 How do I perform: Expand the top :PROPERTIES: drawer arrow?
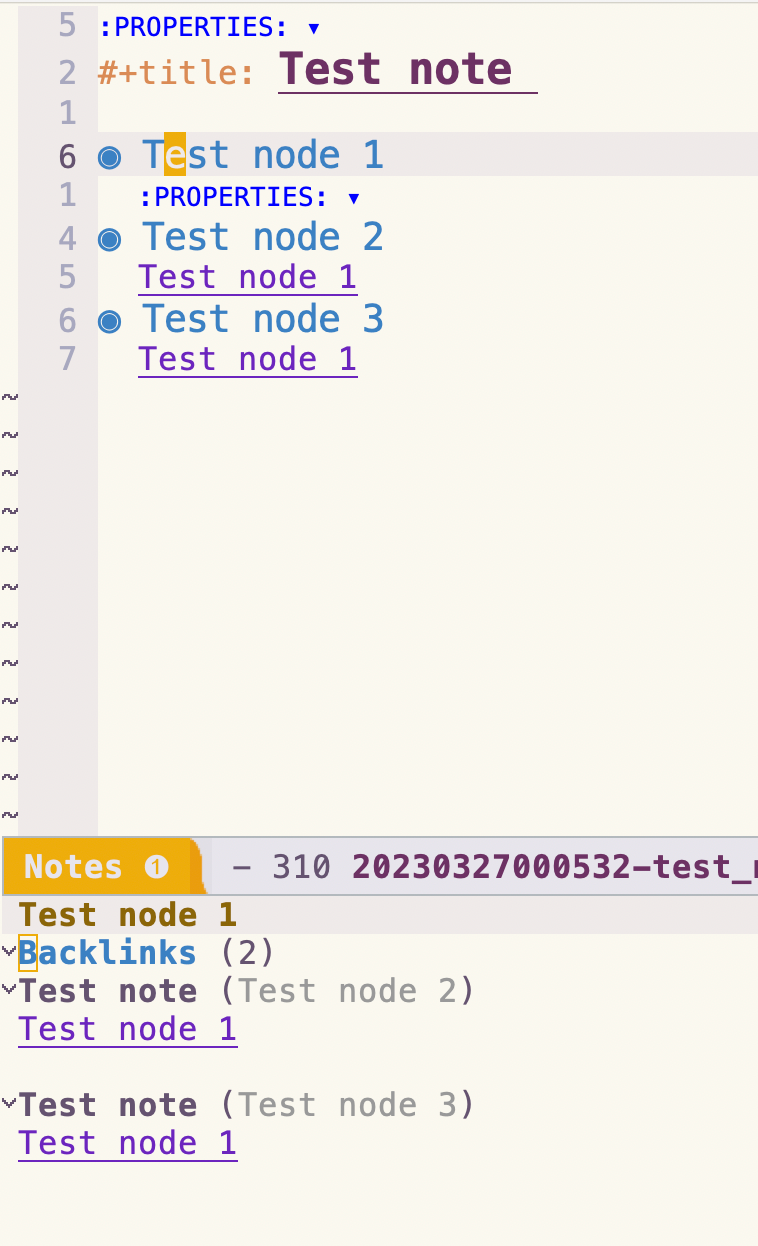(x=314, y=28)
